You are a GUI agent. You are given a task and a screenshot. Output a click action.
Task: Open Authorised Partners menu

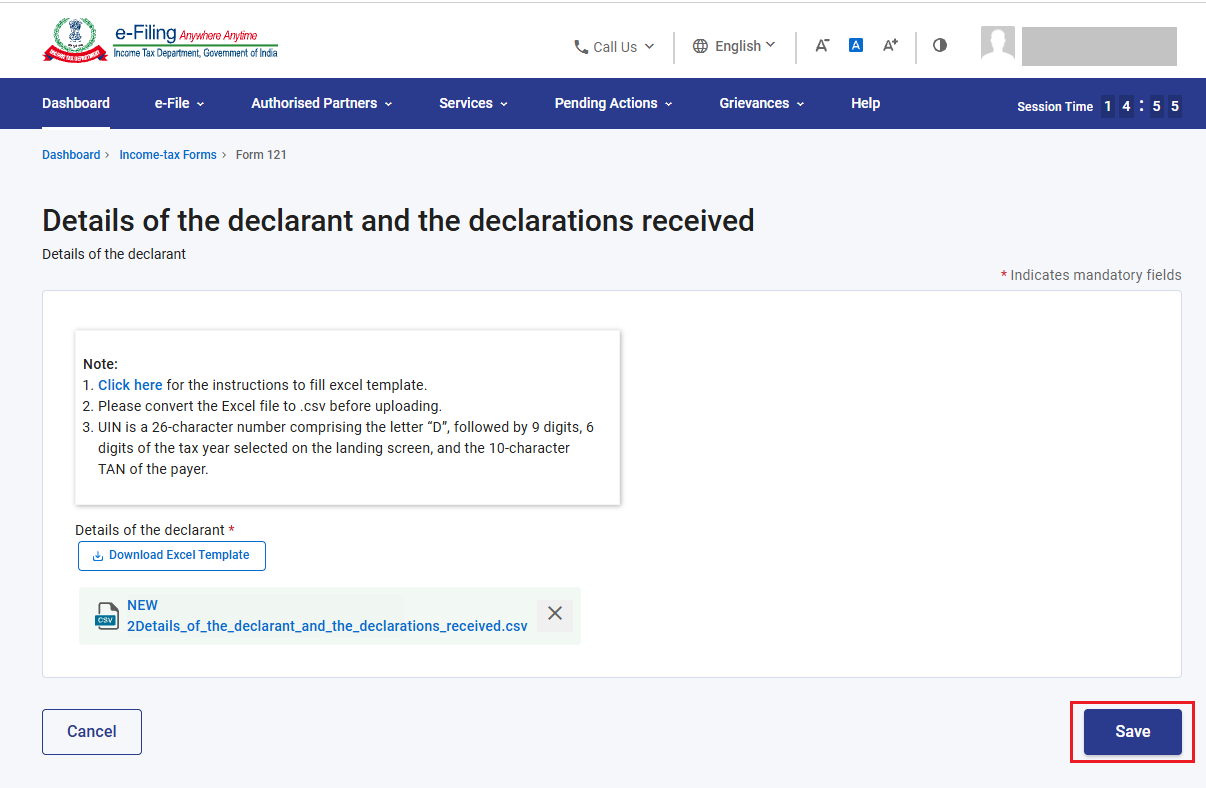tap(322, 103)
